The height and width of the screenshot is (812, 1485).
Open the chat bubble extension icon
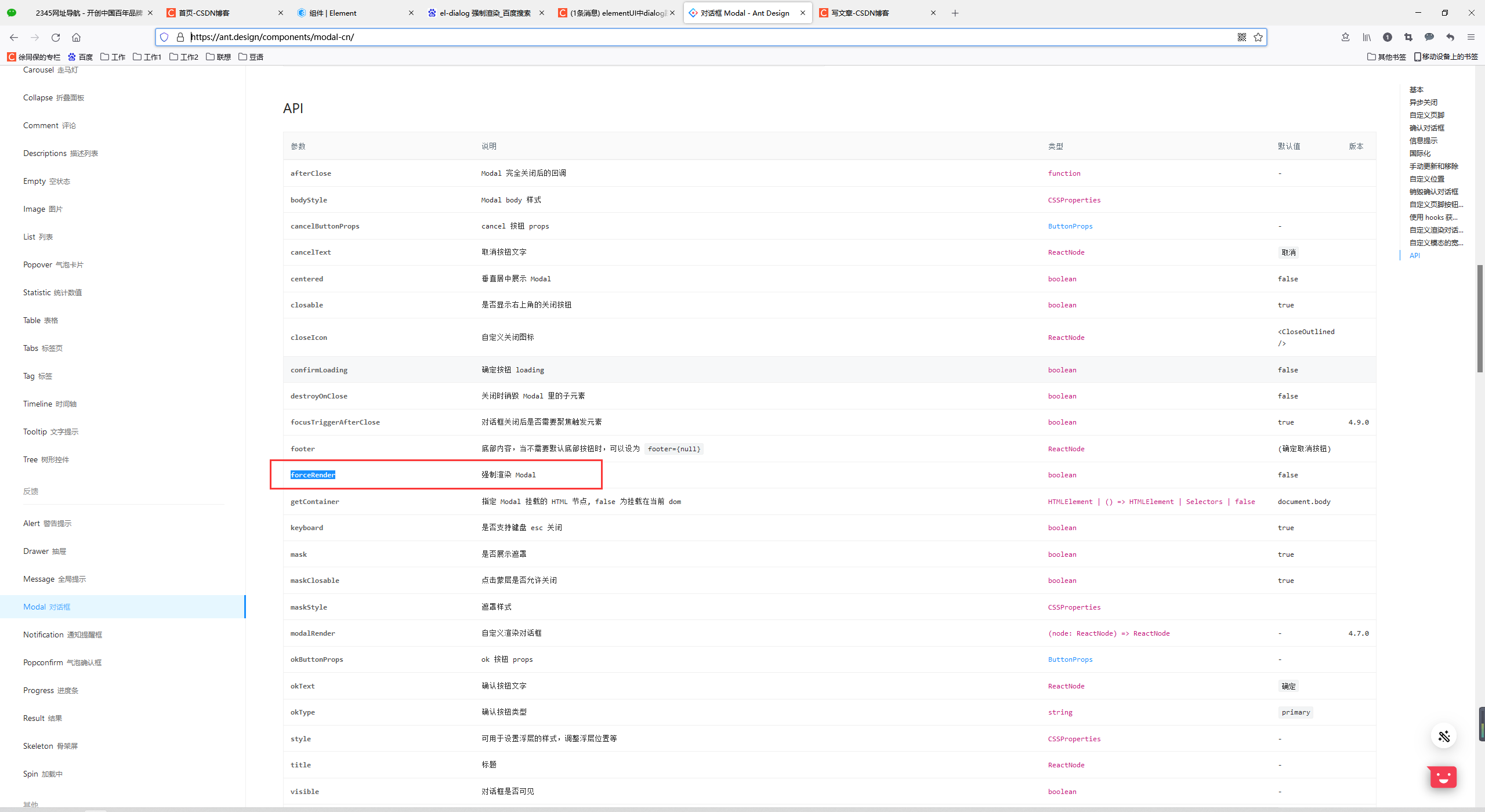point(1429,37)
